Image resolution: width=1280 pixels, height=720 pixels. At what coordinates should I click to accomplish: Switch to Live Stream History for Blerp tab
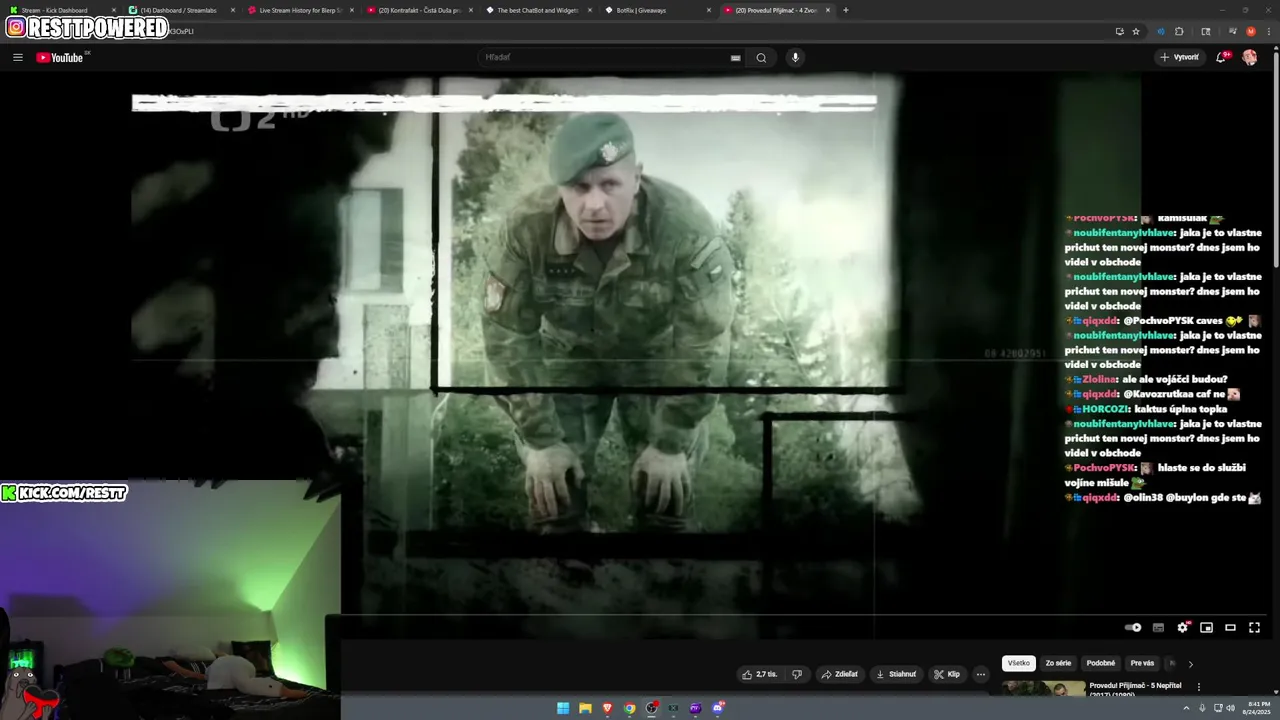300,10
